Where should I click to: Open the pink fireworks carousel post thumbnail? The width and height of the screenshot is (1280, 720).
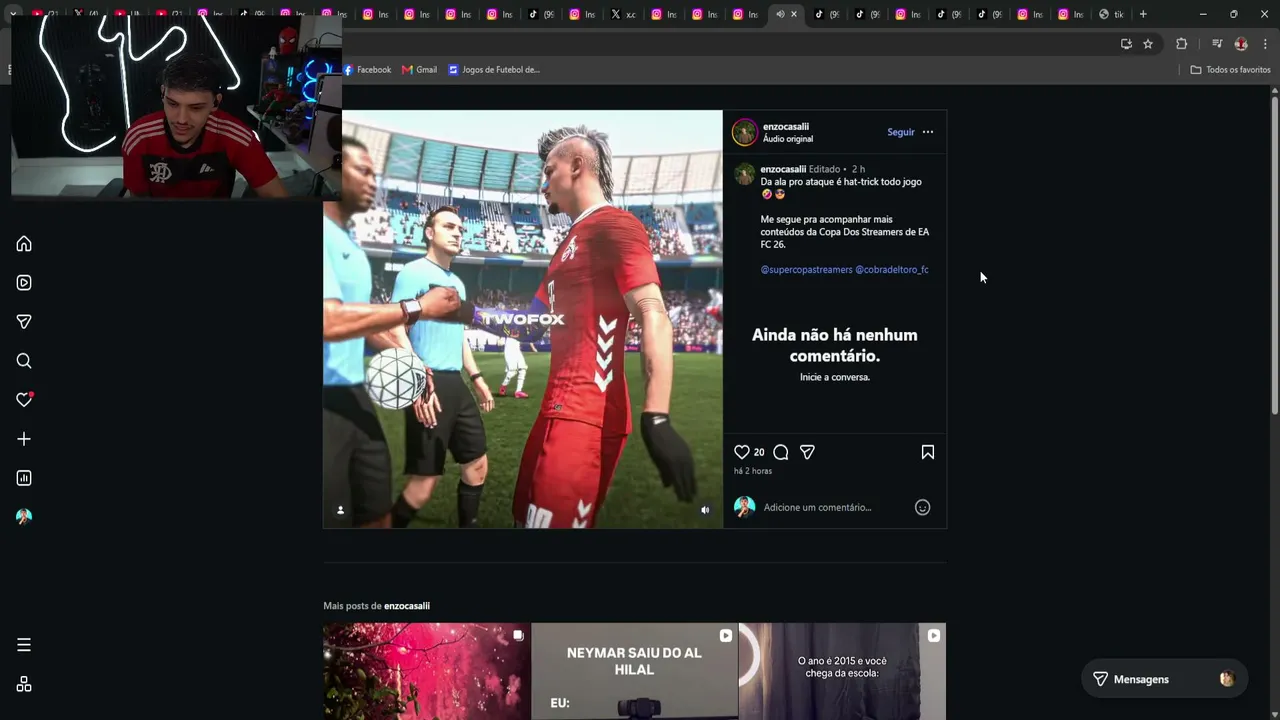click(427, 671)
